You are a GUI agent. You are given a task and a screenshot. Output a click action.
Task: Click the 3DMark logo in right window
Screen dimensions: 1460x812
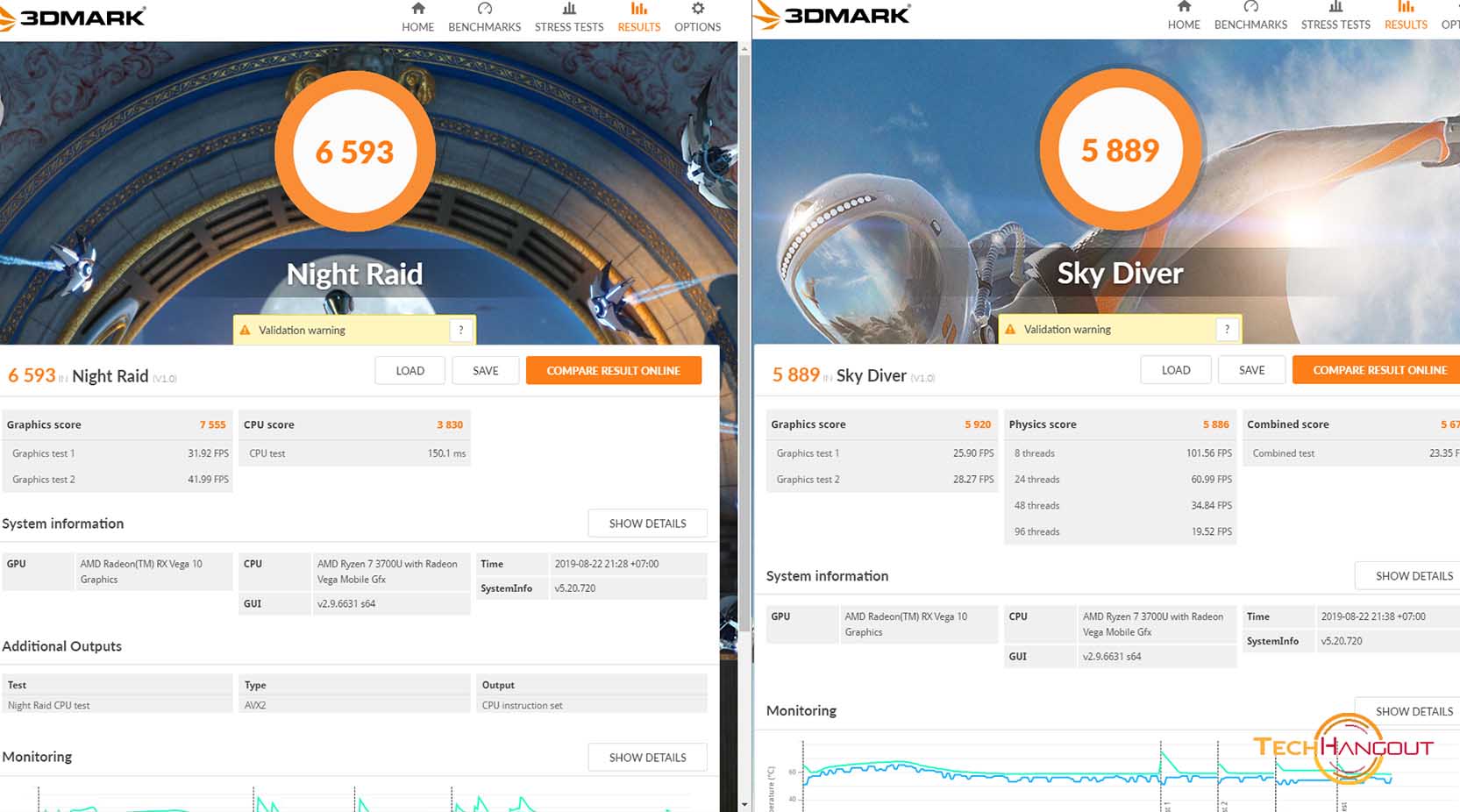[x=833, y=16]
